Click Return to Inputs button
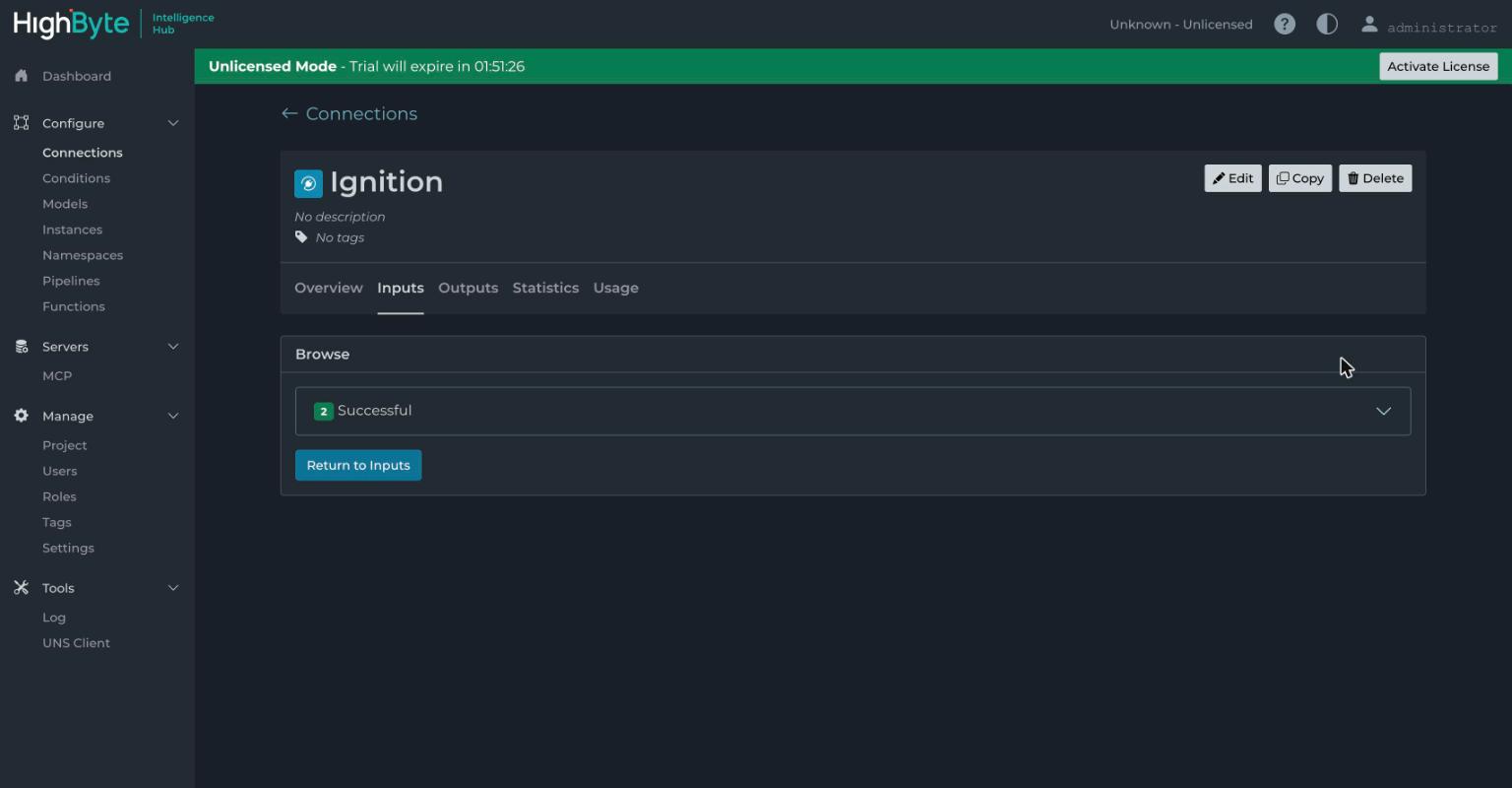This screenshot has height=788, width=1512. click(358, 465)
